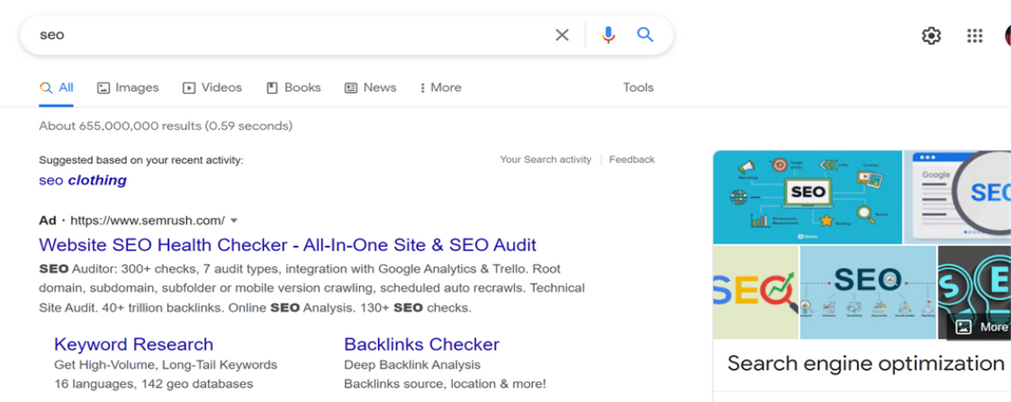Start voice search with the microphone icon

click(x=608, y=35)
